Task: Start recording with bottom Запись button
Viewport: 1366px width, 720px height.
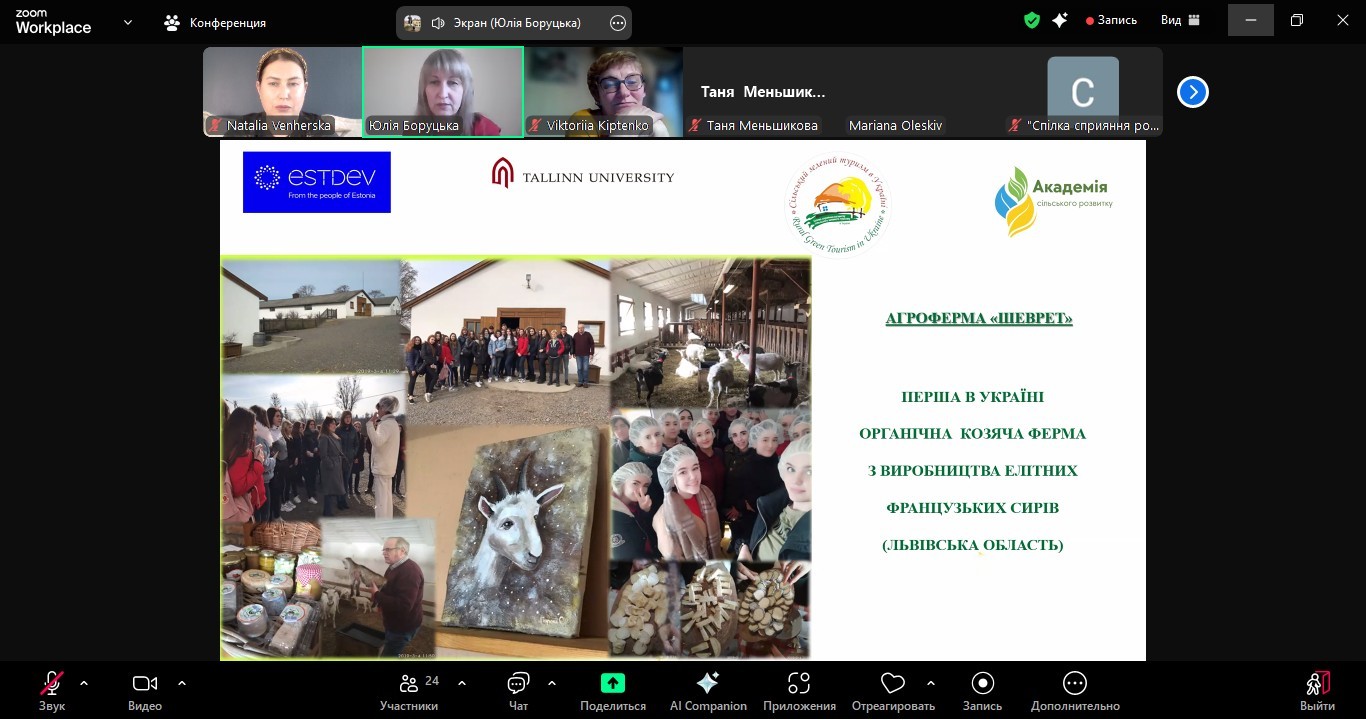Action: click(x=982, y=690)
